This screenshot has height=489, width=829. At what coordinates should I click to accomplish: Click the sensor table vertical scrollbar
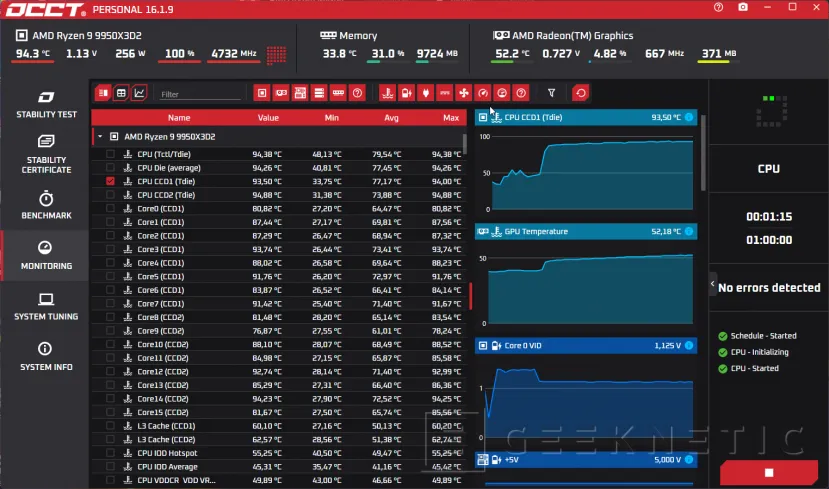(x=465, y=143)
